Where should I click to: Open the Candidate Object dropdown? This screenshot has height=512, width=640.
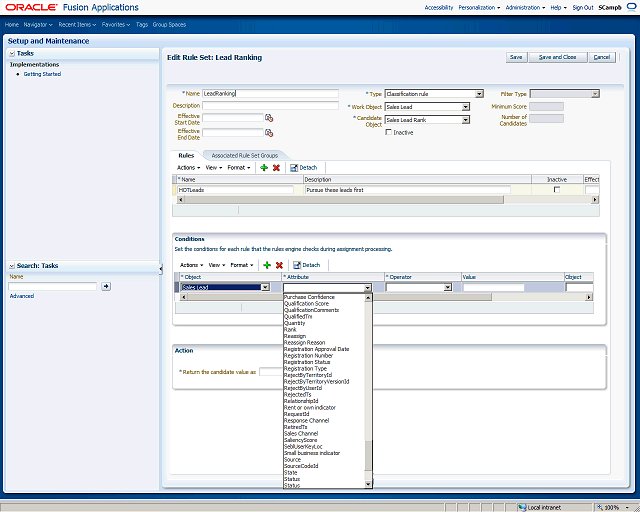click(466, 120)
